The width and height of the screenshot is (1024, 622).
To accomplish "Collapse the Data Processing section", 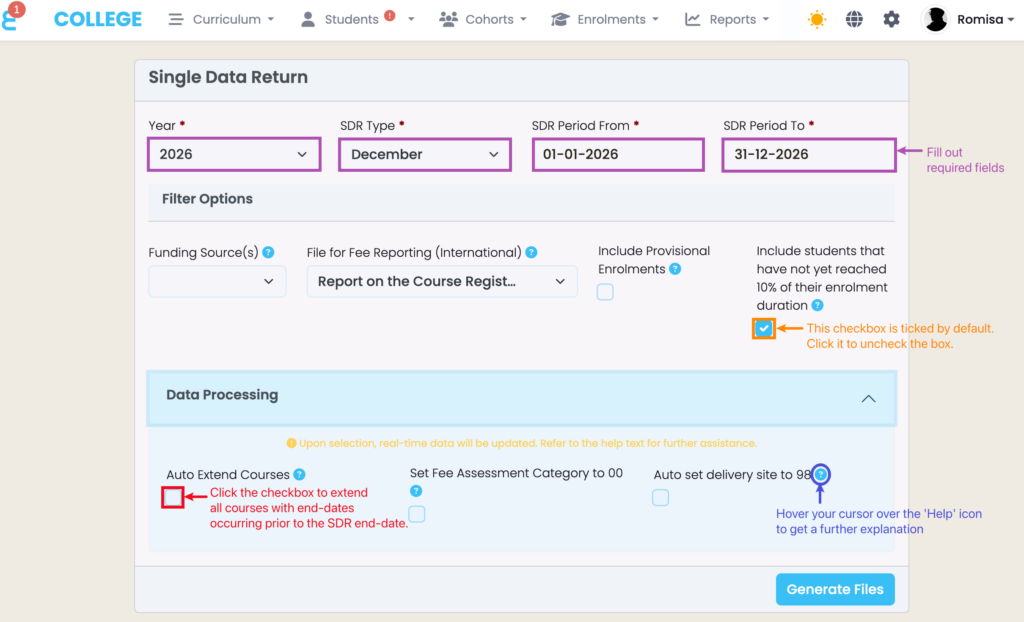I will click(868, 398).
